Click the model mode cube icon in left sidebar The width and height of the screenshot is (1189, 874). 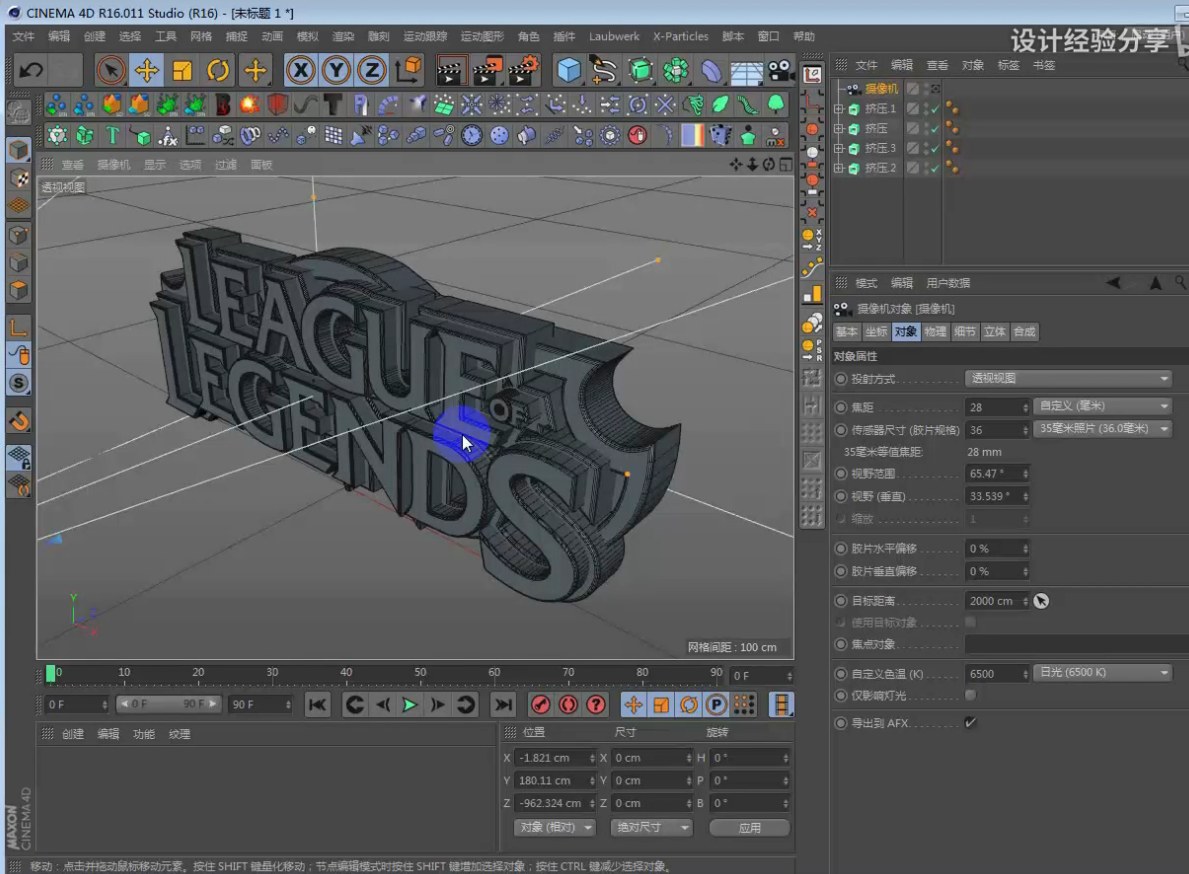19,150
